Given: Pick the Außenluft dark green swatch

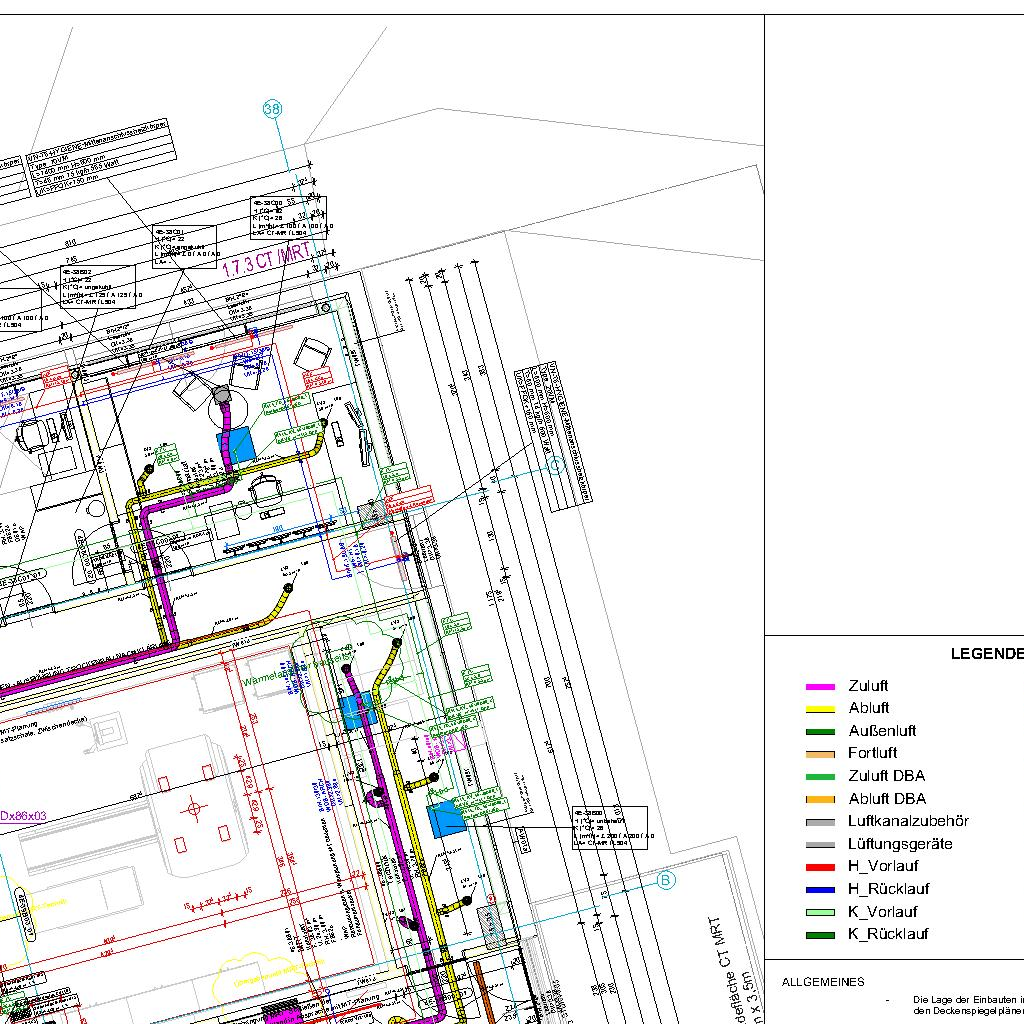Looking at the screenshot, I should (820, 732).
